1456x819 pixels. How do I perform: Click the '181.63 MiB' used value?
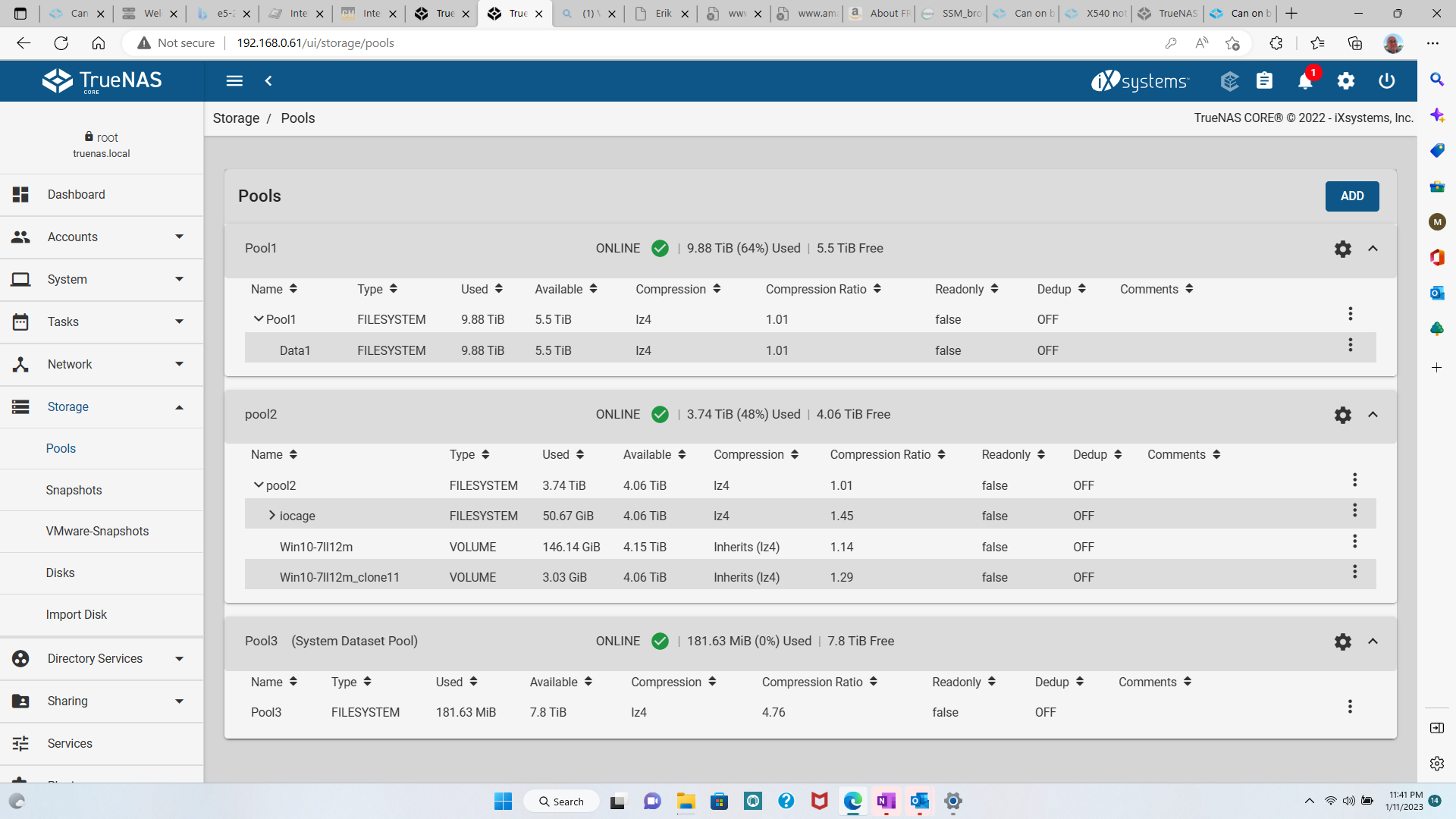(466, 713)
